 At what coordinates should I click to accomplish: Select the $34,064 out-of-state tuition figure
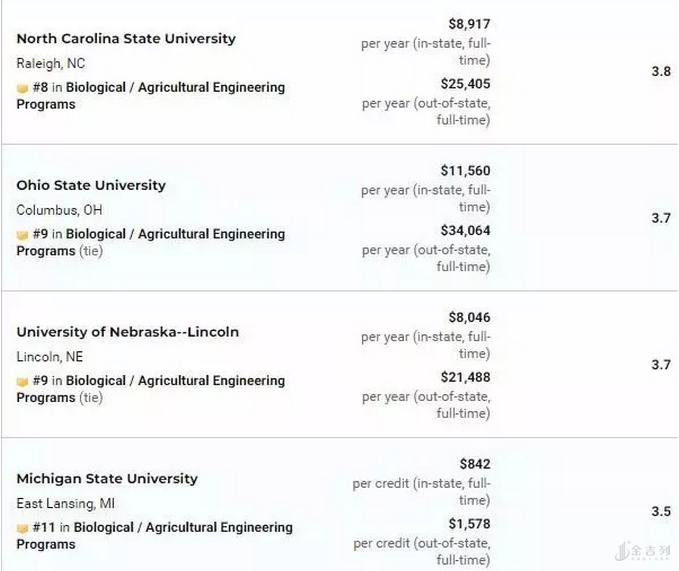[x=465, y=230]
